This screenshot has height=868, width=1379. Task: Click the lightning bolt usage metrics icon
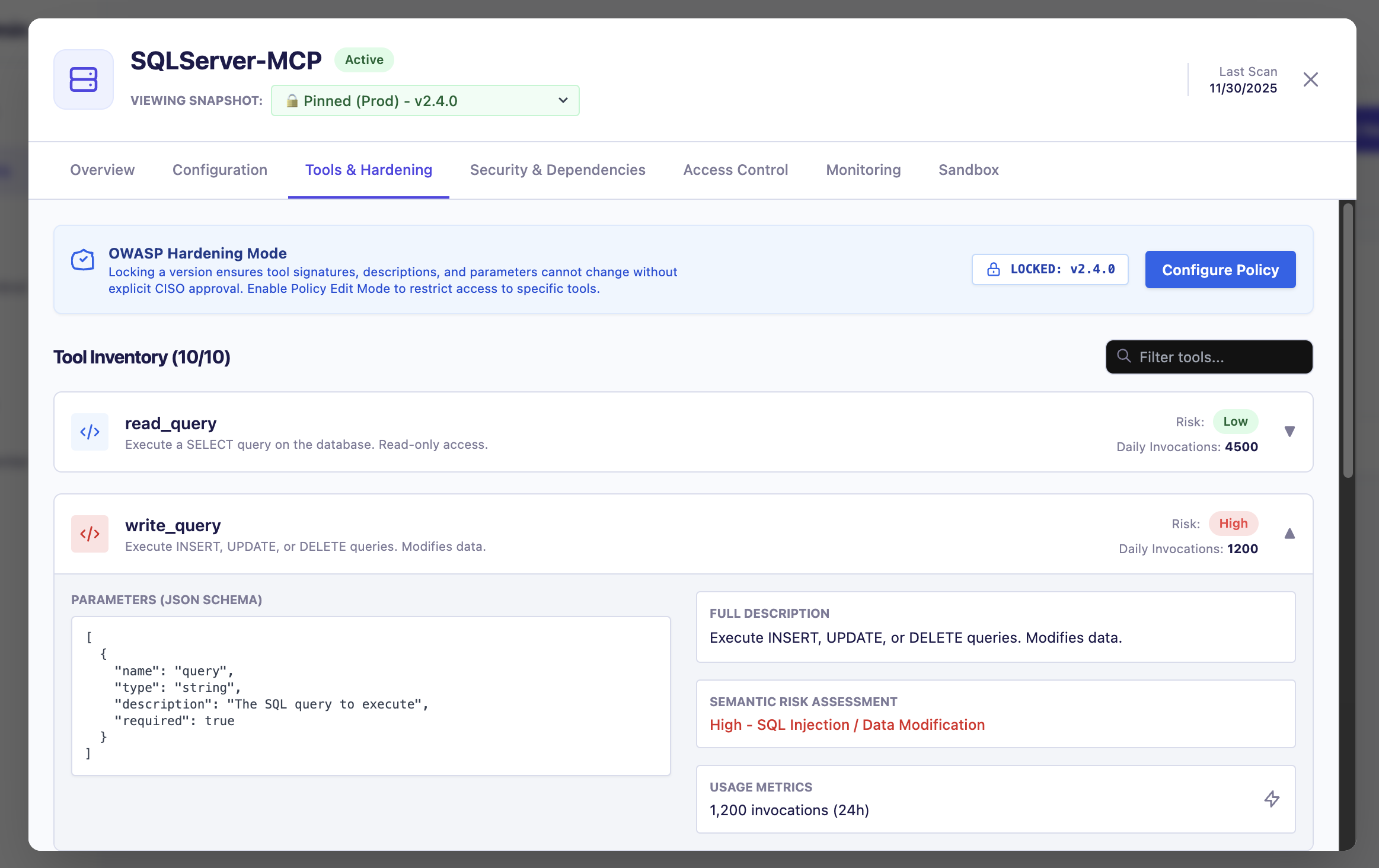click(x=1271, y=799)
